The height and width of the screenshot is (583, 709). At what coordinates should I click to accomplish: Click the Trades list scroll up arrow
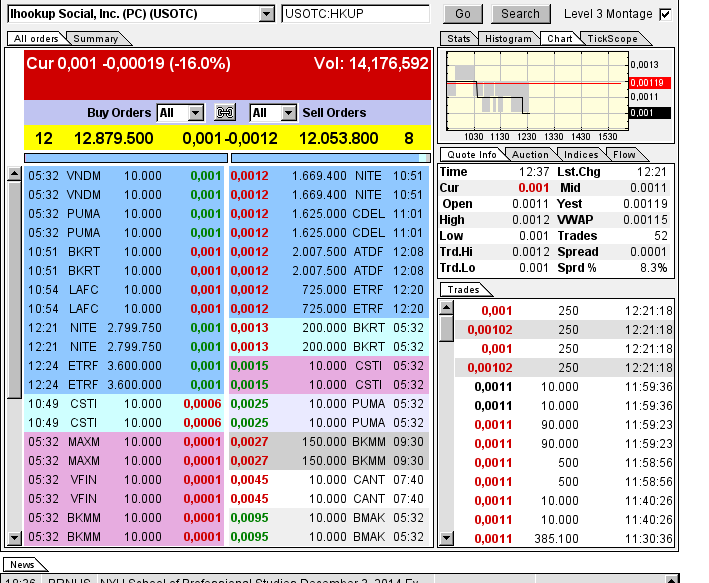click(446, 308)
